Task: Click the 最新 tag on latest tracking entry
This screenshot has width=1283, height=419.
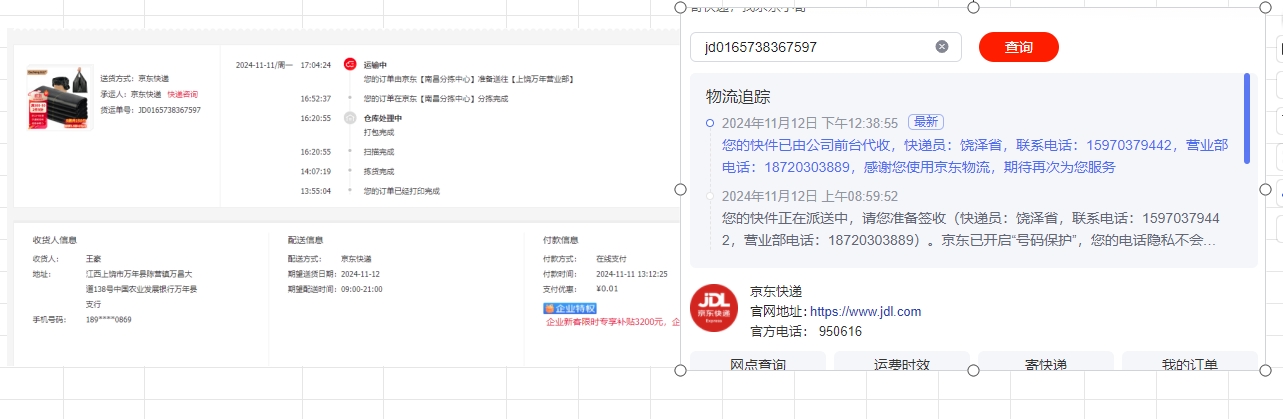Action: coord(926,122)
